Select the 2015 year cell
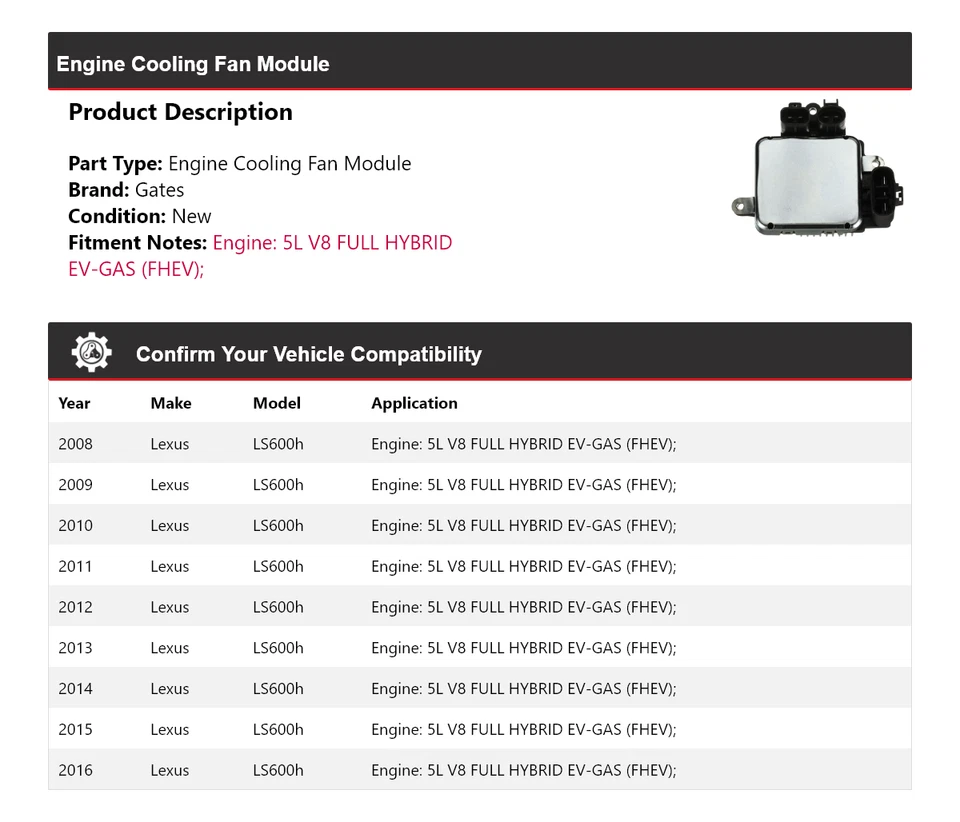 (75, 730)
